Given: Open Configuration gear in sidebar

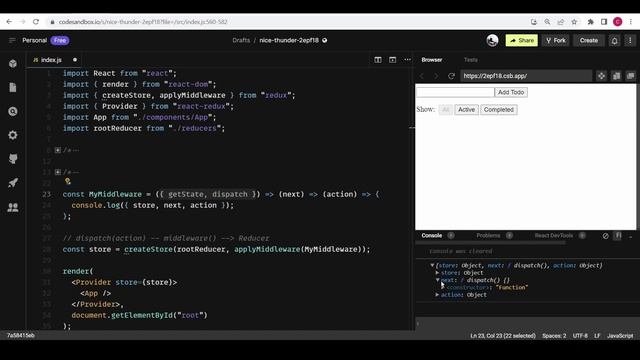Looking at the screenshot, I should click(13, 135).
